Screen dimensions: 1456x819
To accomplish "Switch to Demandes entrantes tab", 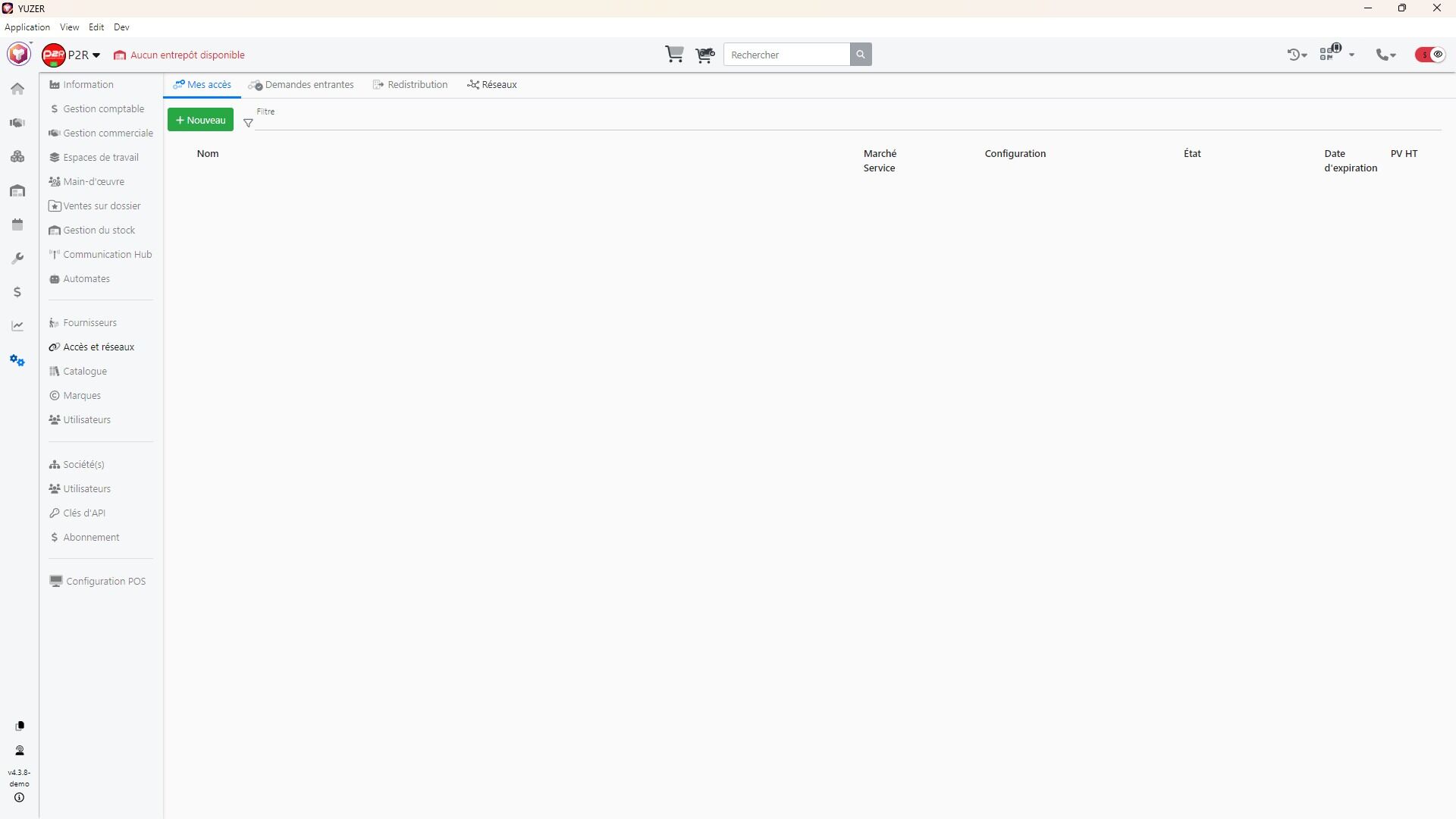I will pyautogui.click(x=302, y=85).
